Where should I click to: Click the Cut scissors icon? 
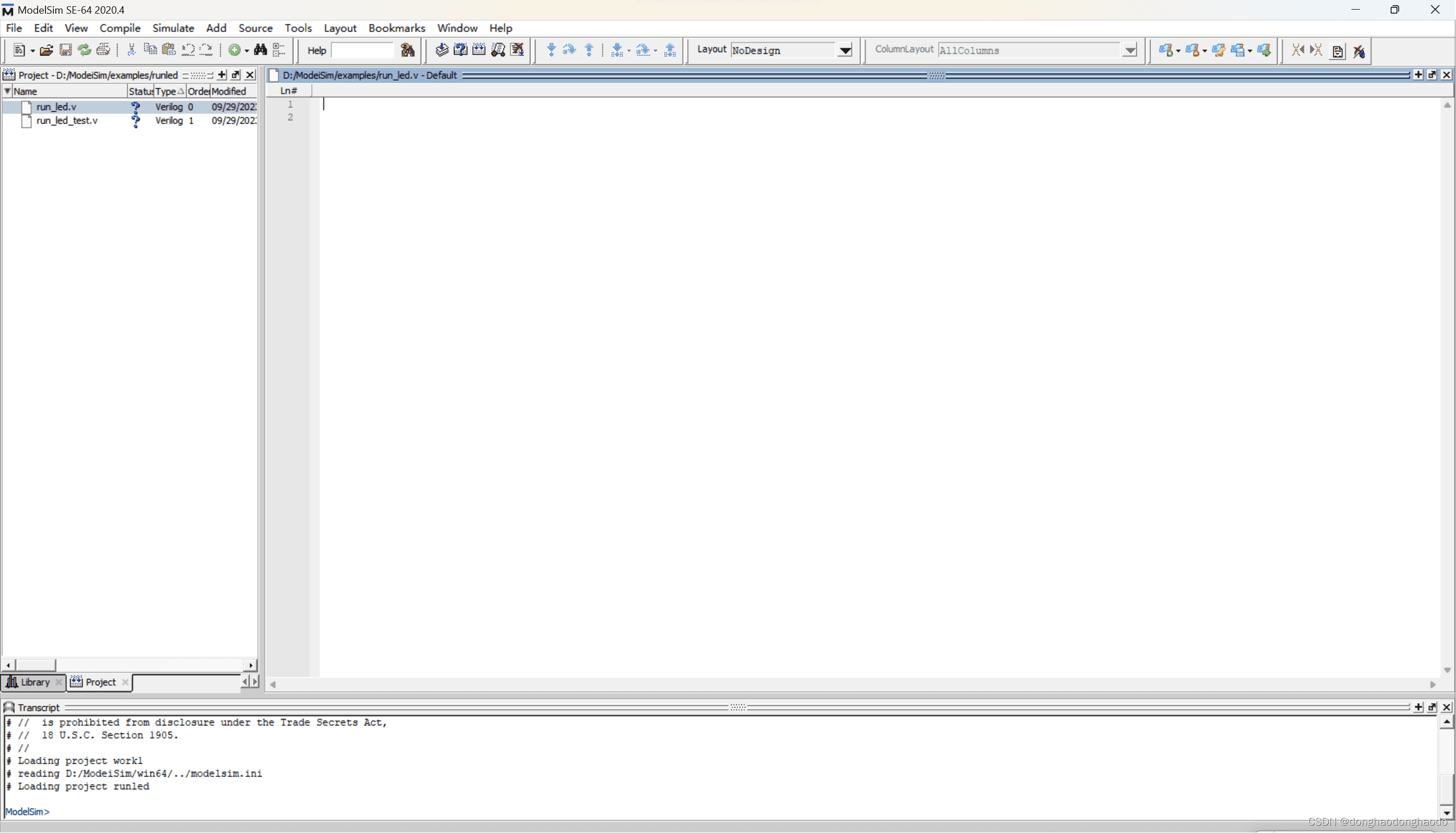[x=131, y=51]
